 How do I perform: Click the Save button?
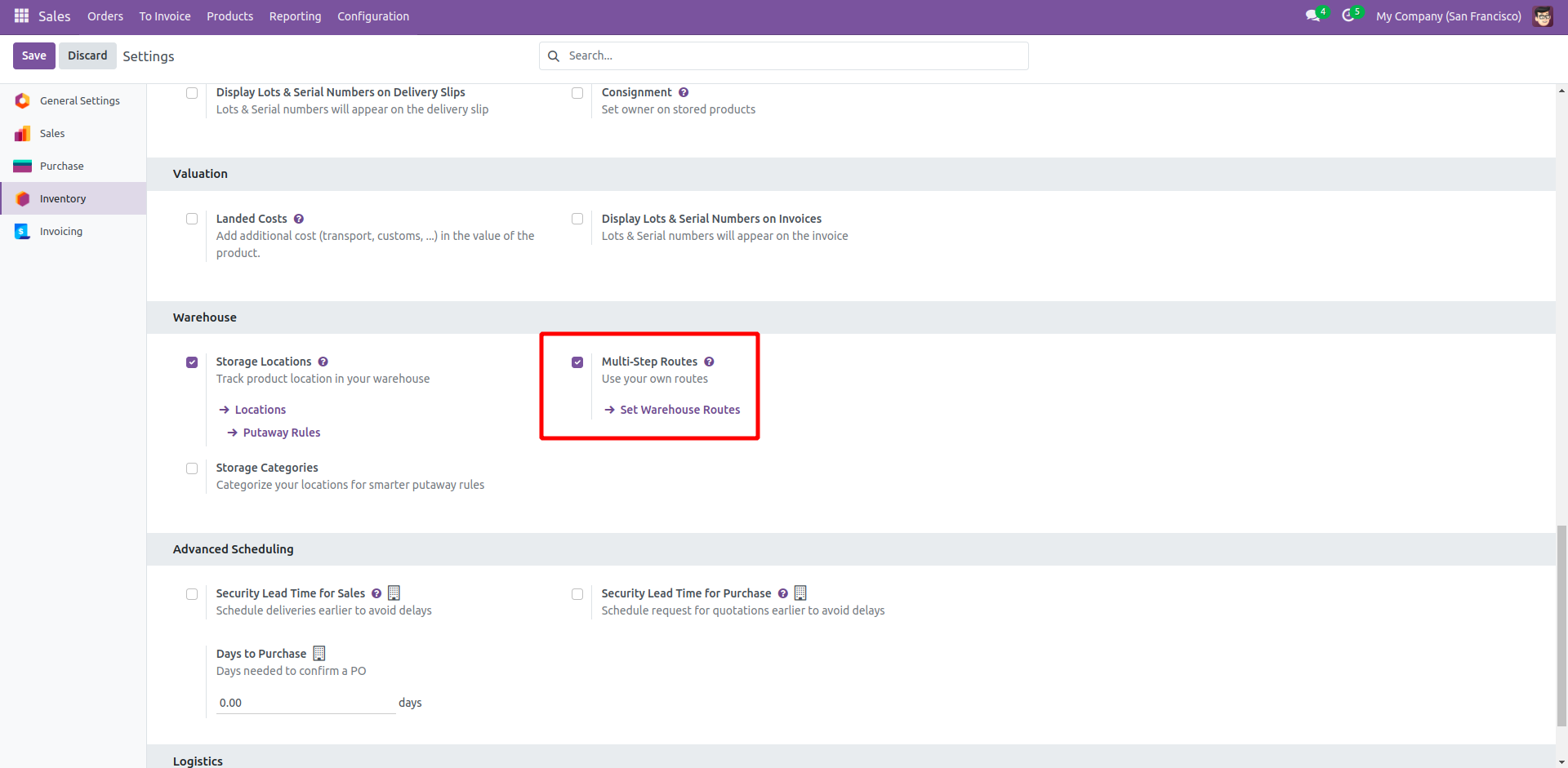point(34,55)
